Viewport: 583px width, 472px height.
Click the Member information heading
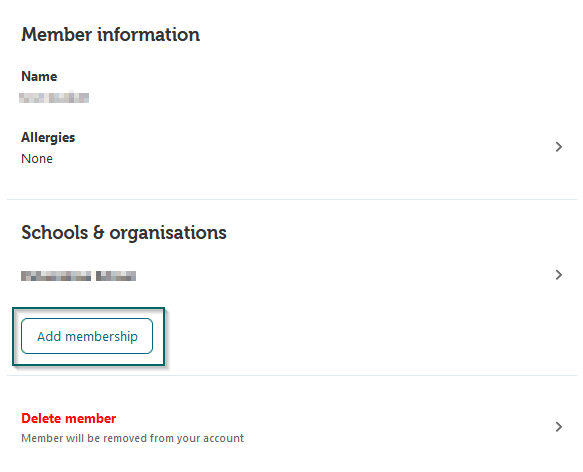(110, 35)
